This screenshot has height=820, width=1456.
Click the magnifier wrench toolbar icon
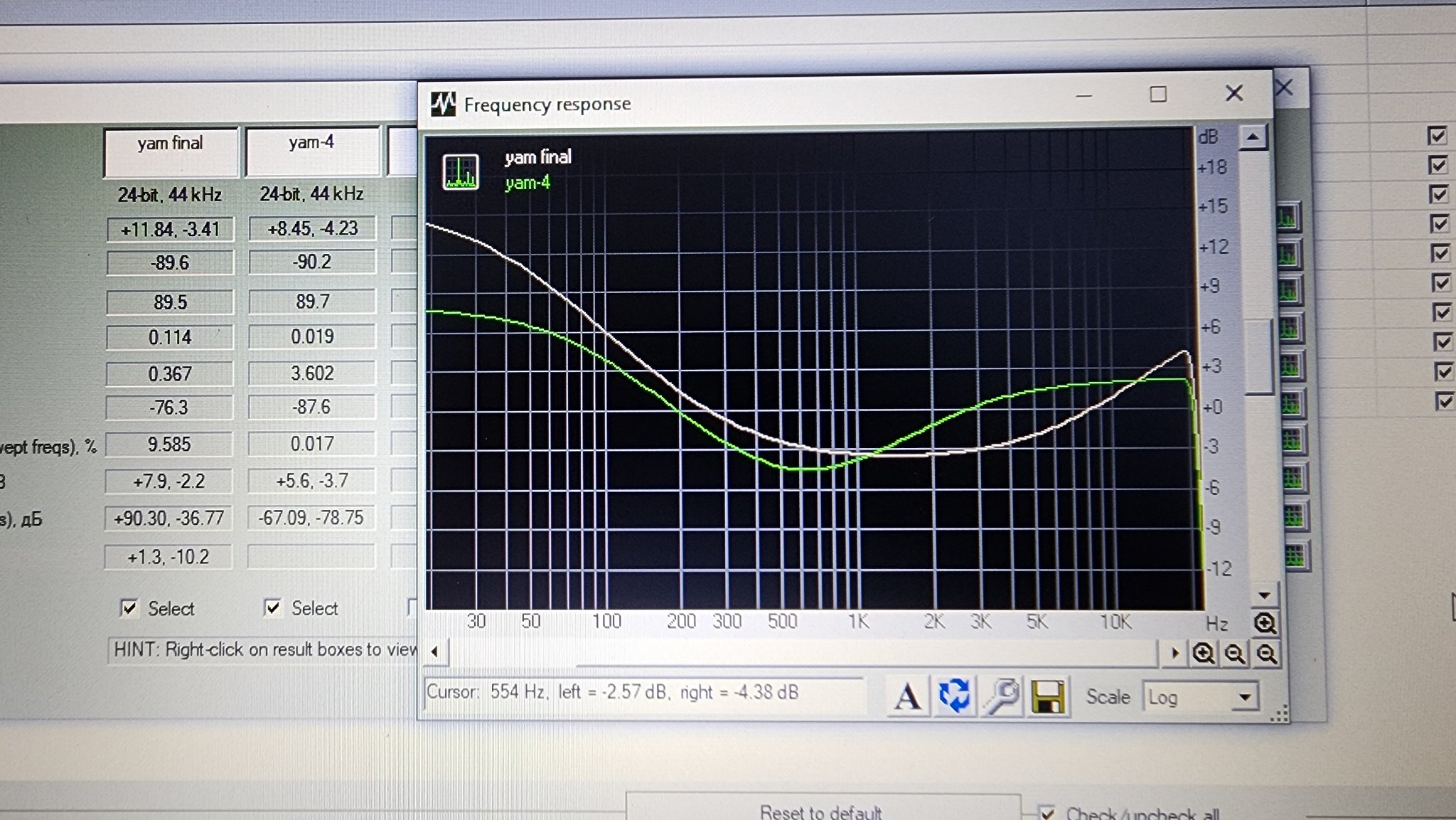tap(1001, 696)
